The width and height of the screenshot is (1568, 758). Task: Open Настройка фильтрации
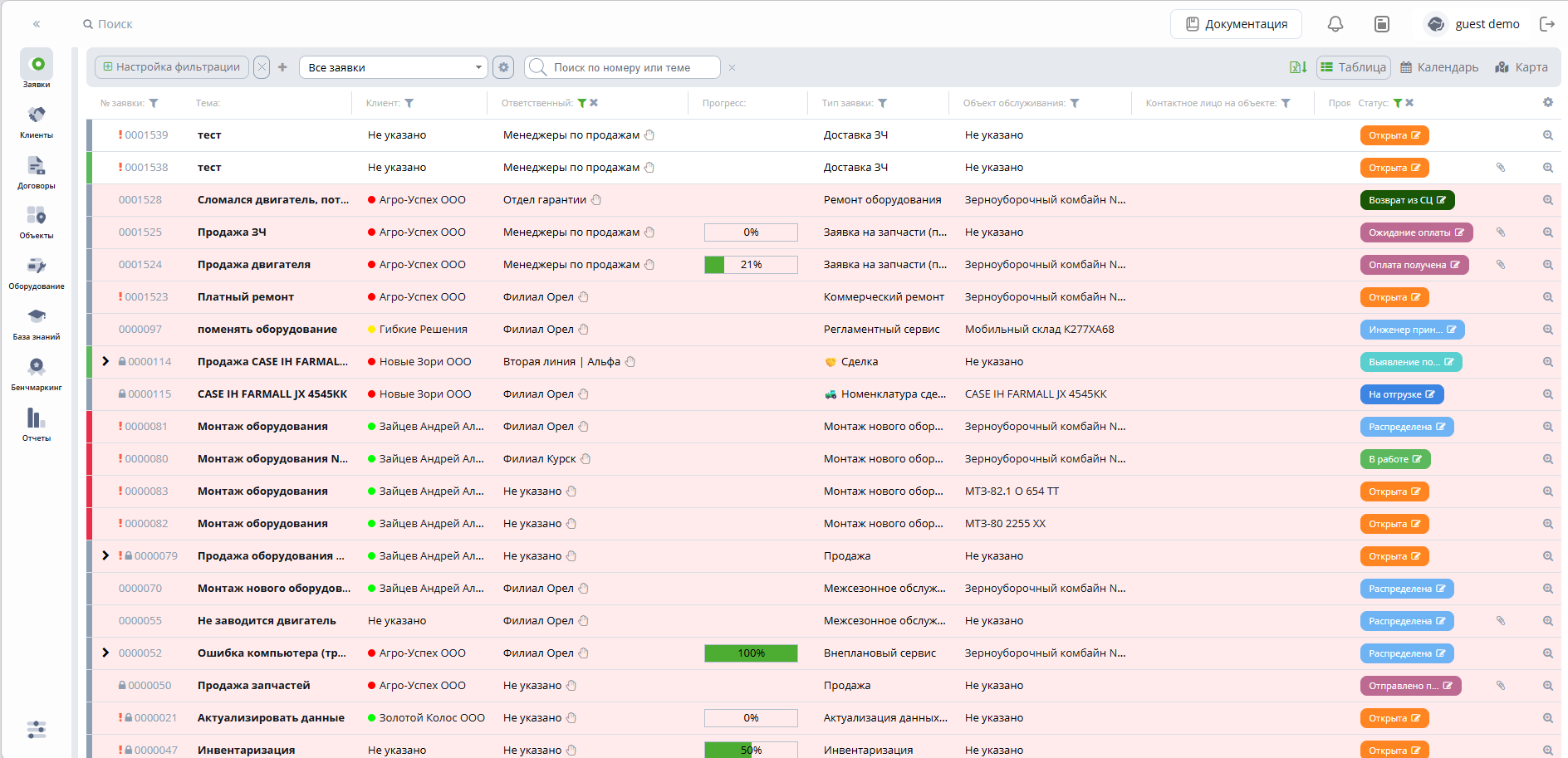[x=172, y=67]
